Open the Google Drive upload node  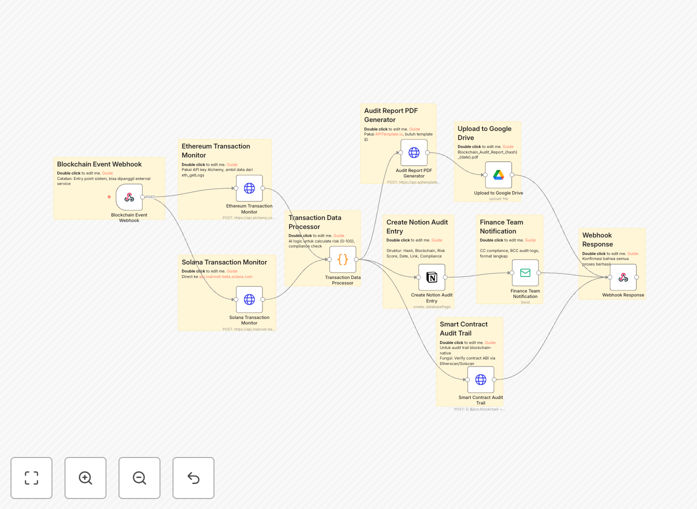(x=498, y=175)
